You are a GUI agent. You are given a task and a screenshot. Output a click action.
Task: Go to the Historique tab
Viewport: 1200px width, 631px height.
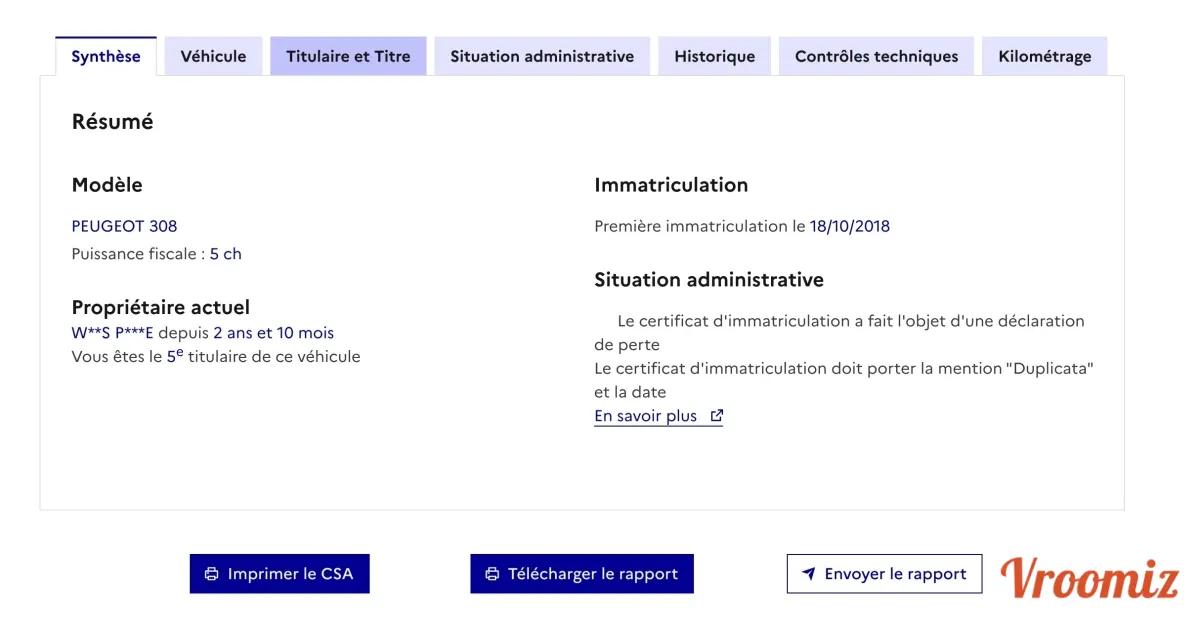pos(714,56)
